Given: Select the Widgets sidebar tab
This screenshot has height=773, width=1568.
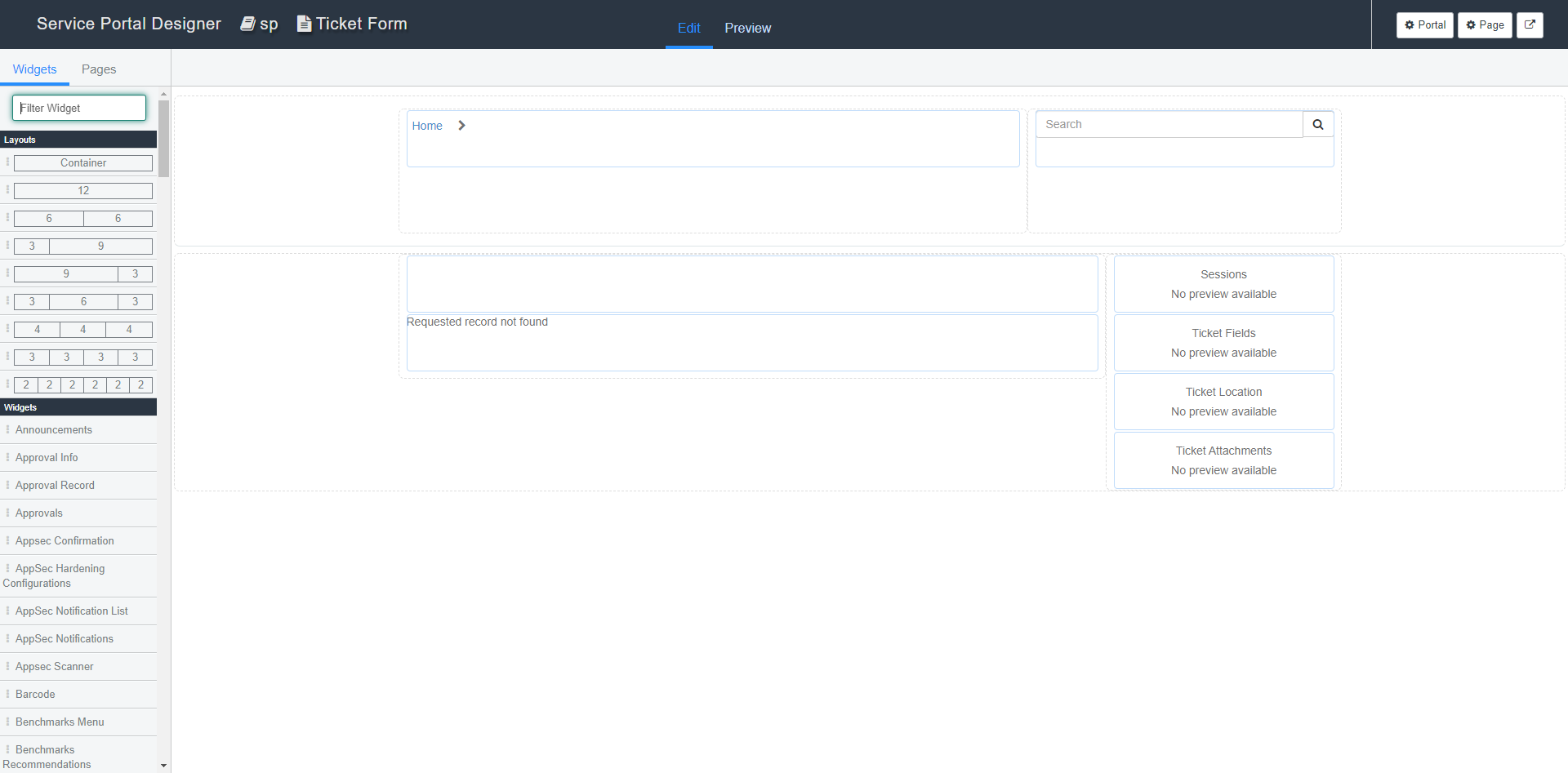Looking at the screenshot, I should 34,69.
